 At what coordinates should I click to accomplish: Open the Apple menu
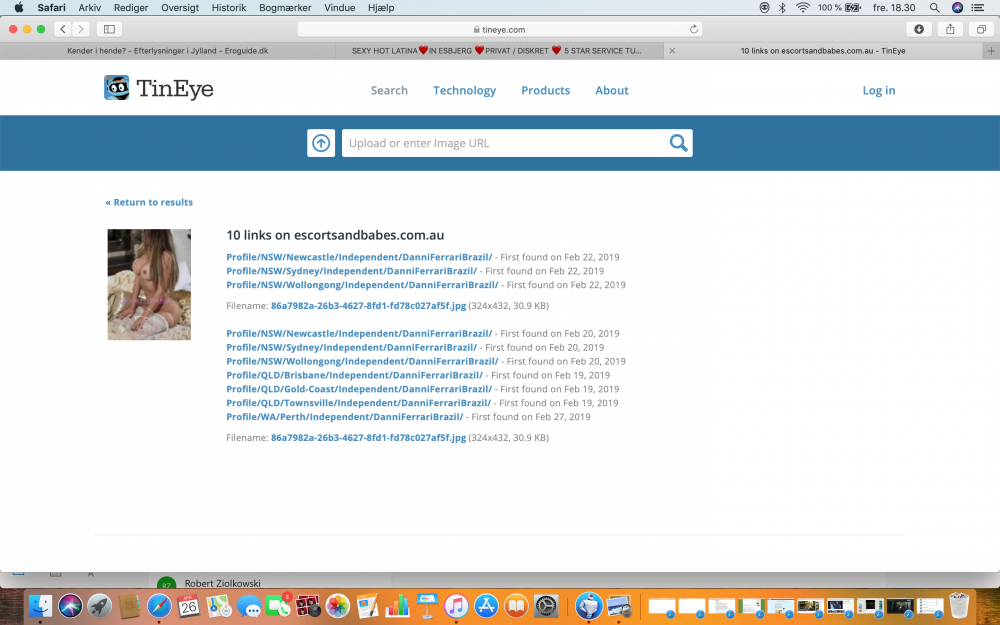coord(18,8)
